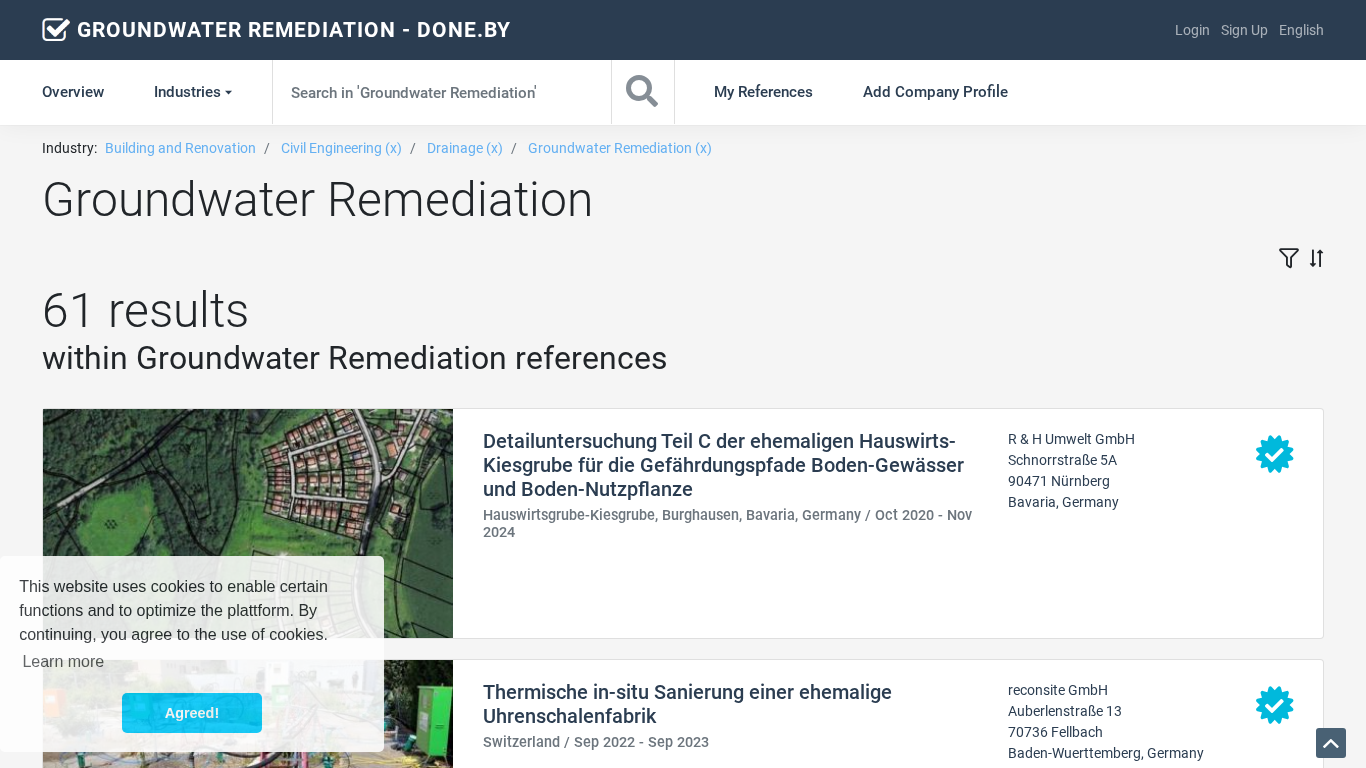The image size is (1366, 768).
Task: Click the Auberlenstraße 13 address line
Action: tap(1065, 711)
